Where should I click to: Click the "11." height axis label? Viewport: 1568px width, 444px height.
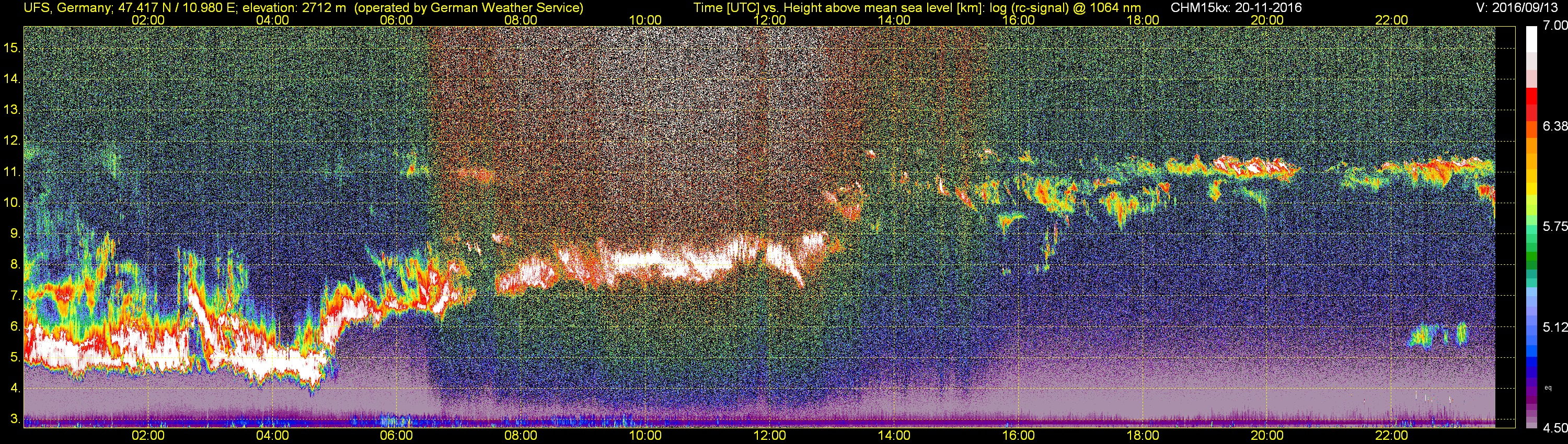tap(12, 171)
